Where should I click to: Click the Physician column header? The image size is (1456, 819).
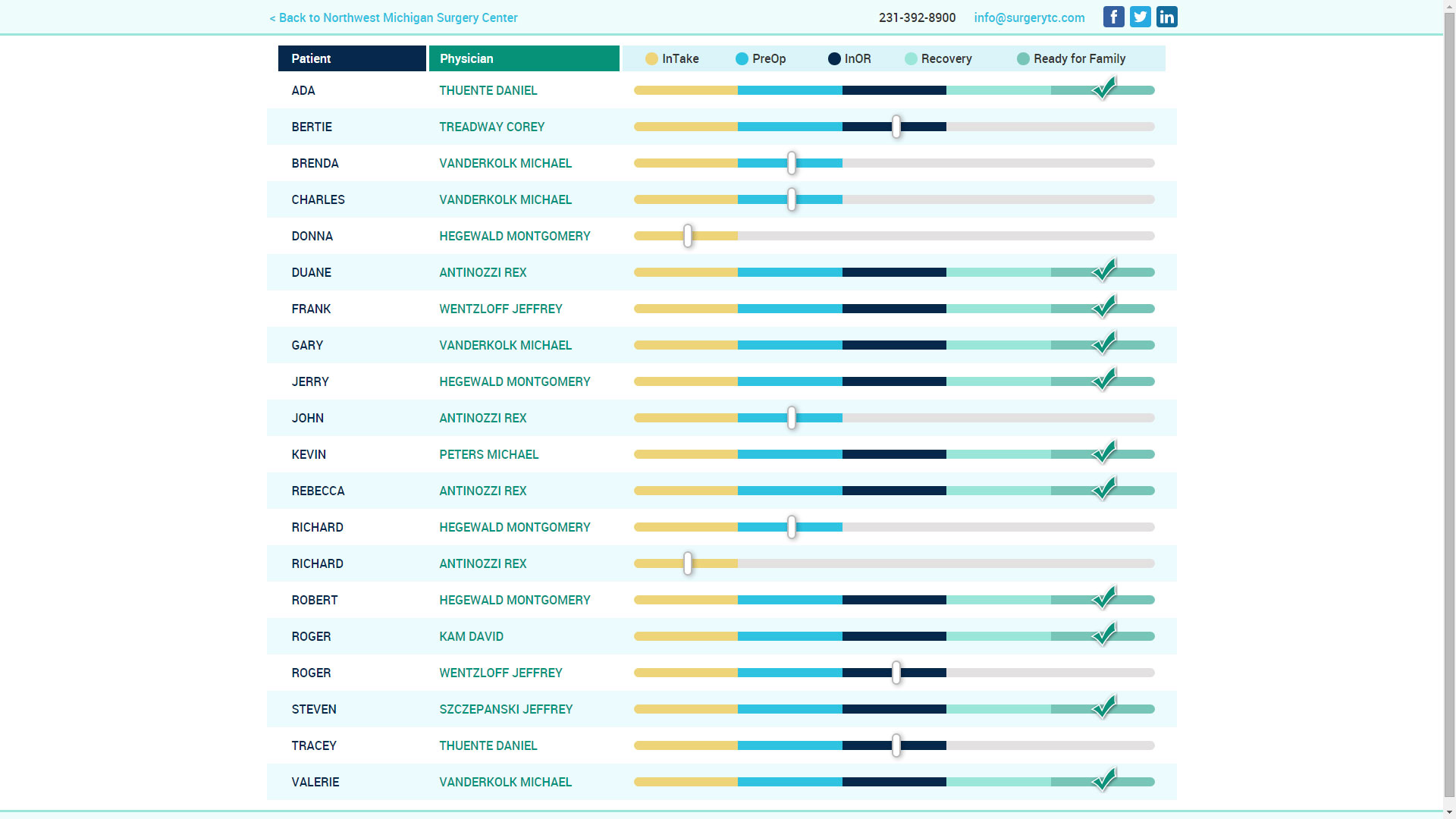[524, 58]
